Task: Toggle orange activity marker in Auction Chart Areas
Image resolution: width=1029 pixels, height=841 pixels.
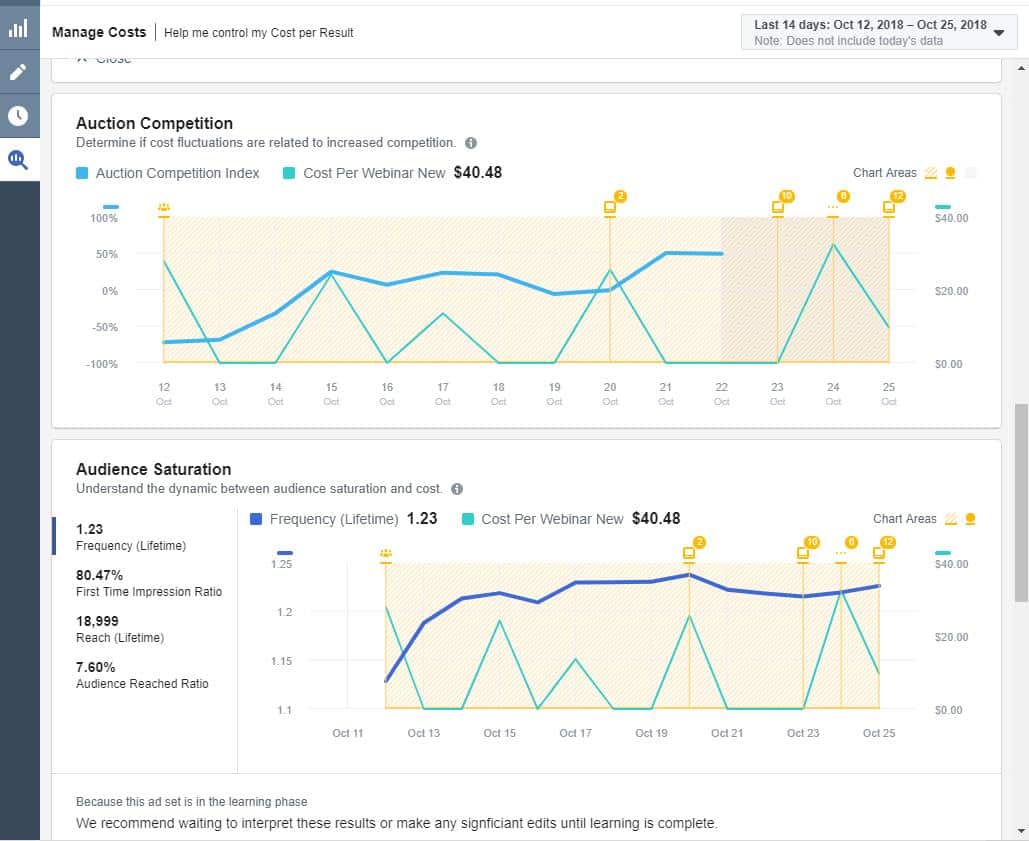Action: coord(950,173)
